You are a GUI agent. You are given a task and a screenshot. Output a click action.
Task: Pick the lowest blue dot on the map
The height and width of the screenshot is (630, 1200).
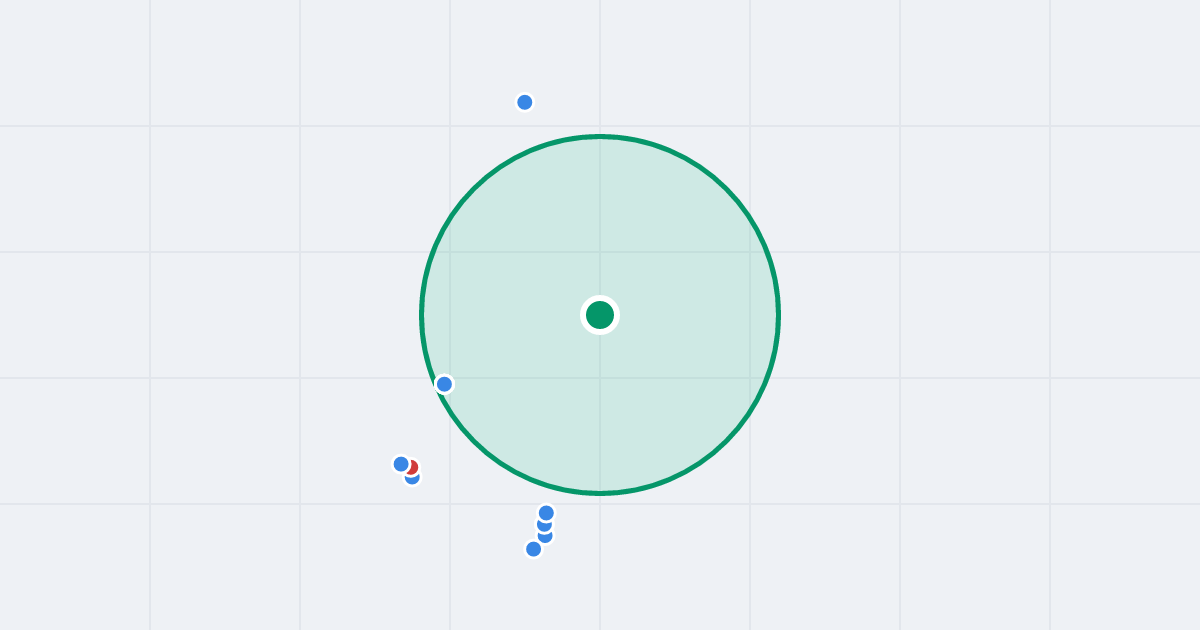click(x=534, y=549)
